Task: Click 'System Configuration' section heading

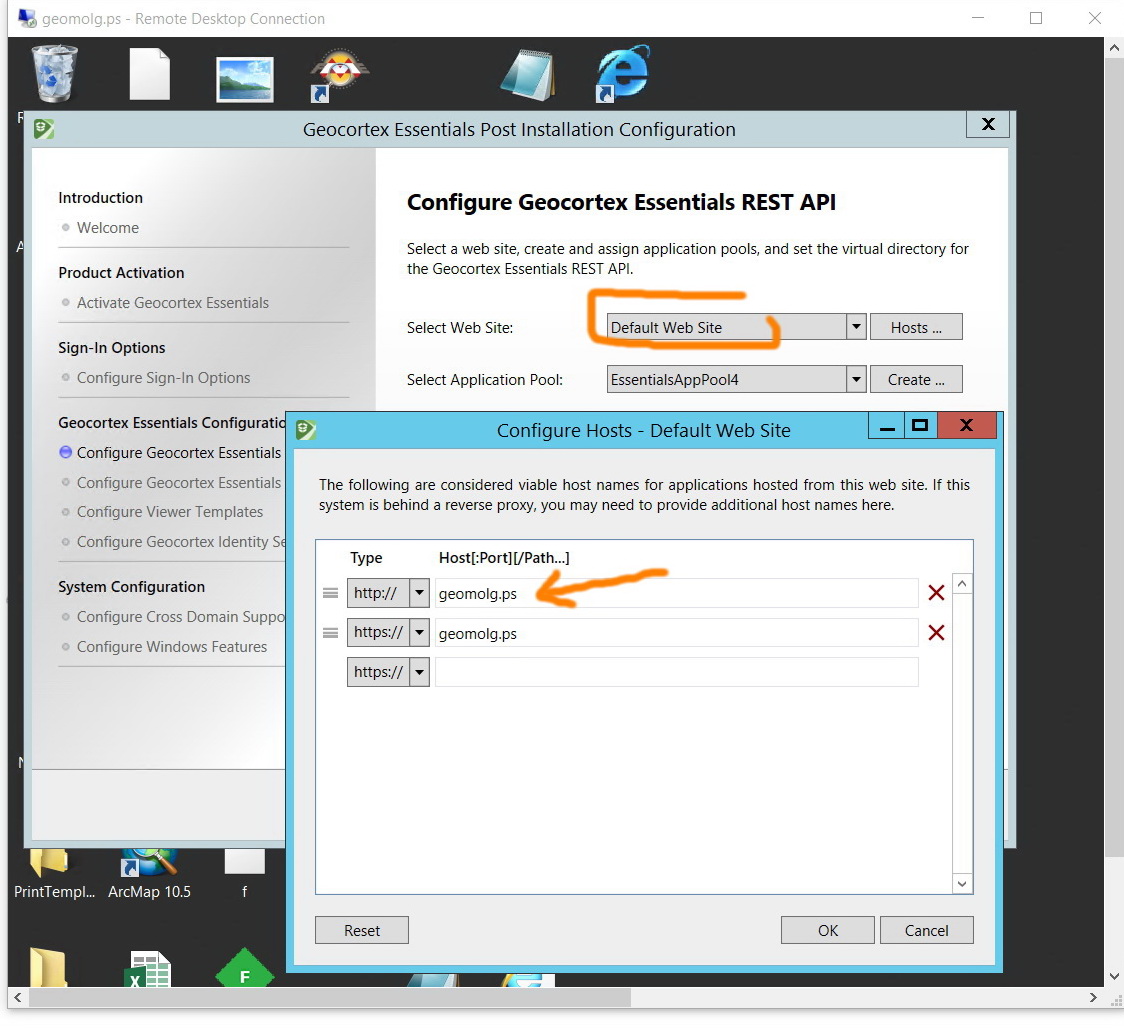Action: 131,587
